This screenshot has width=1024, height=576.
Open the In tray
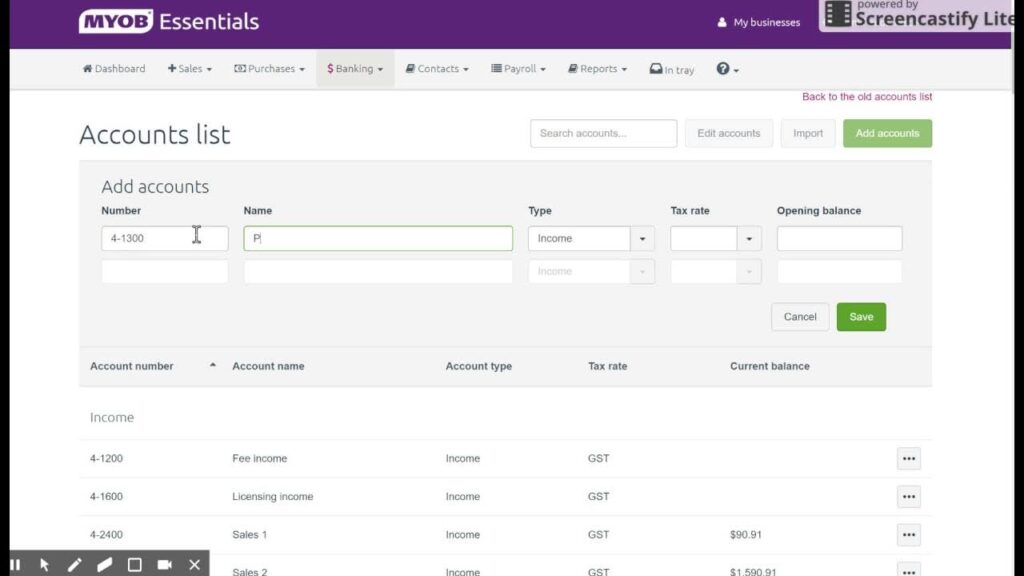click(x=671, y=69)
